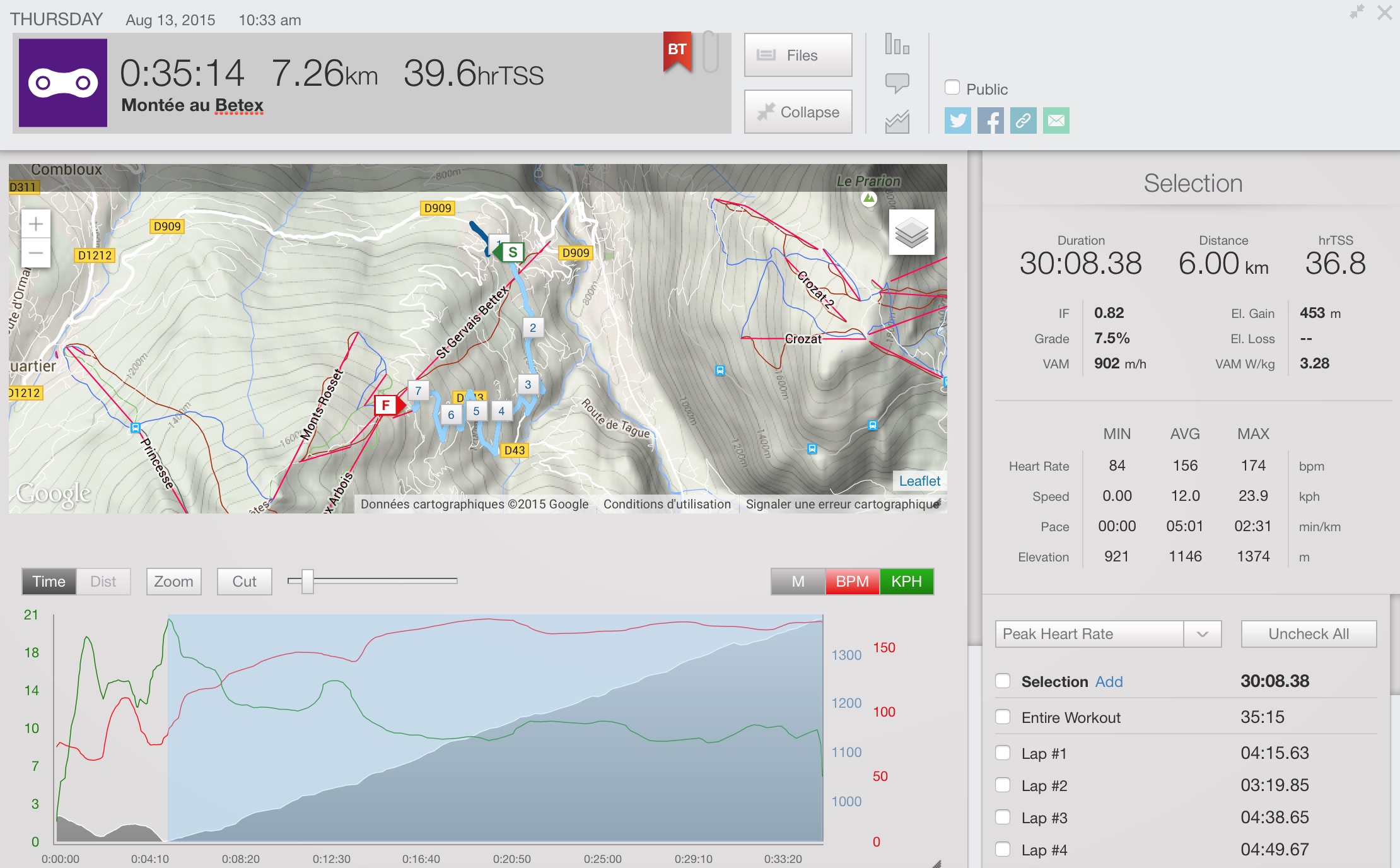Zoom in on the map
Screen dimensions: 1400x868
(x=36, y=224)
